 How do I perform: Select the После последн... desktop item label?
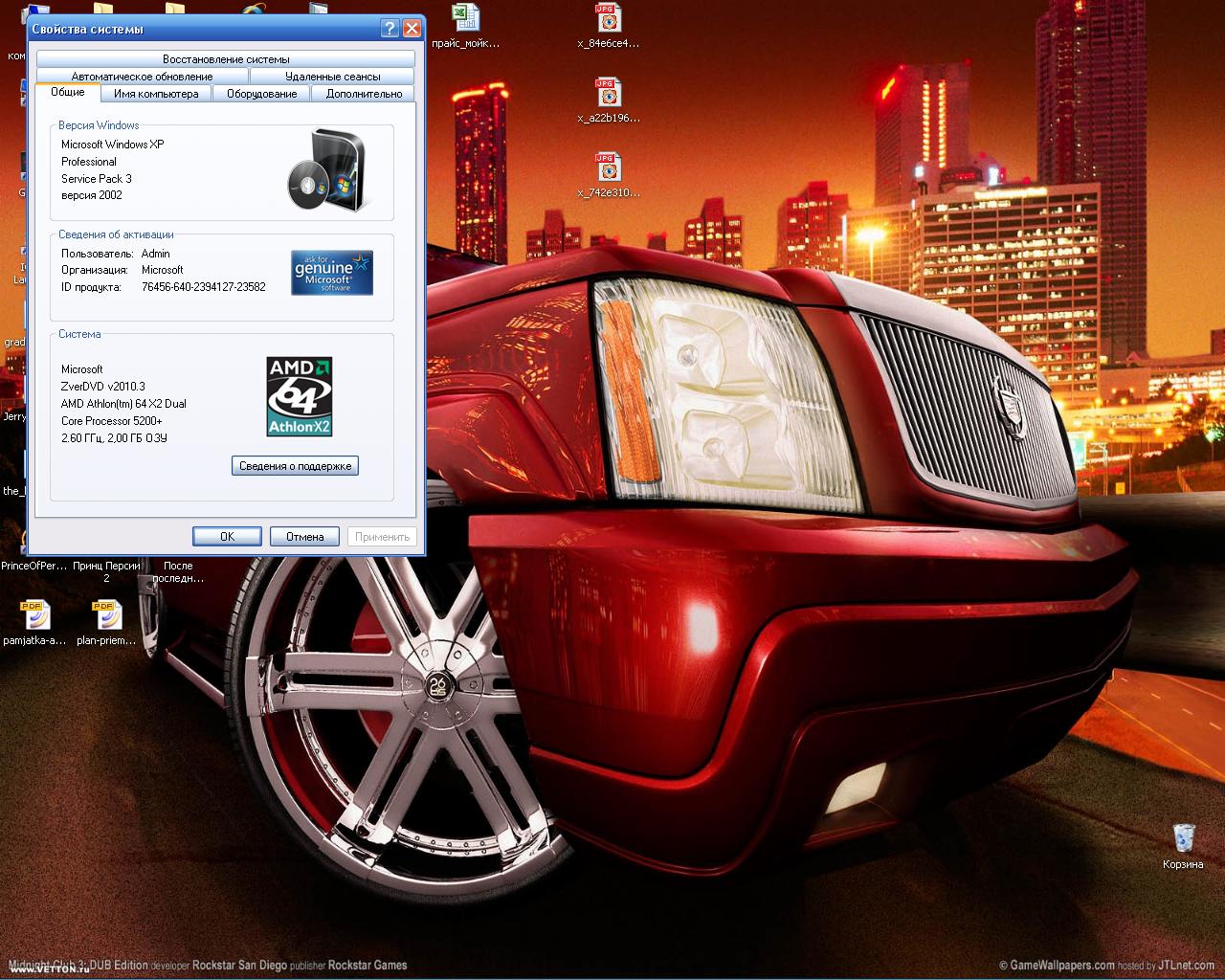pos(178,571)
